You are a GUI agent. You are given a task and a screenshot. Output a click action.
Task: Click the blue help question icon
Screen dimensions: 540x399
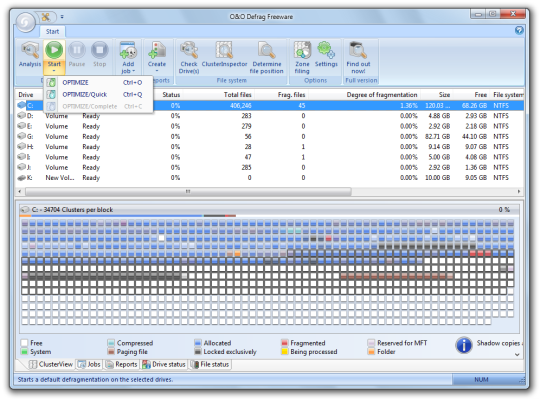519,30
